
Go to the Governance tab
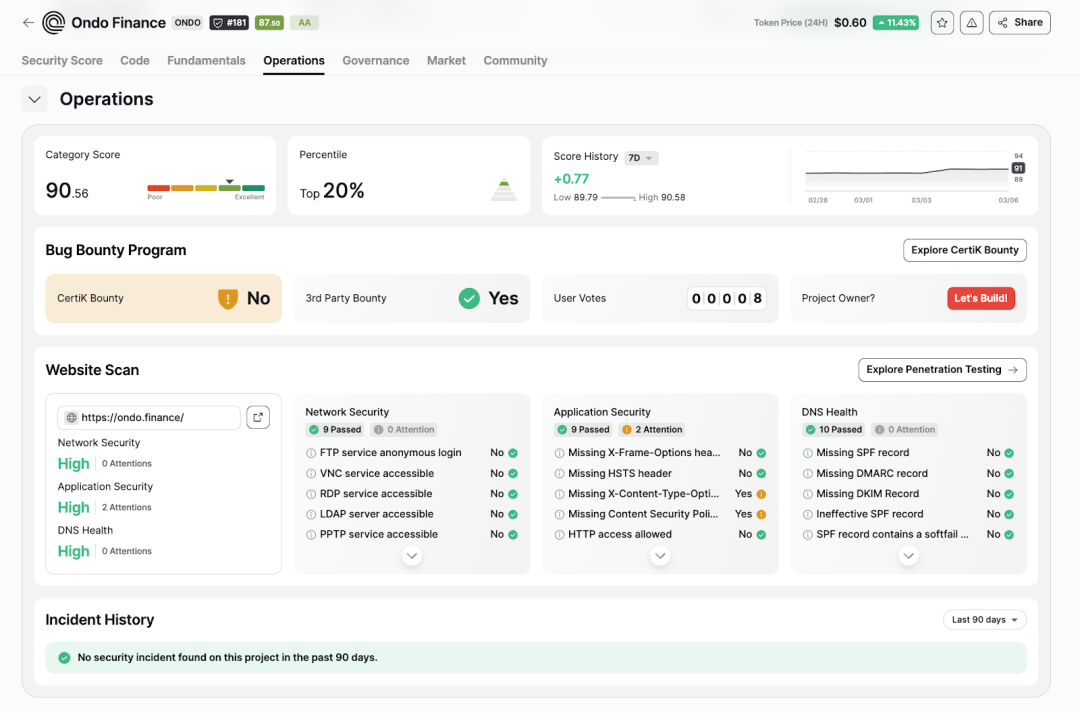pos(375,61)
